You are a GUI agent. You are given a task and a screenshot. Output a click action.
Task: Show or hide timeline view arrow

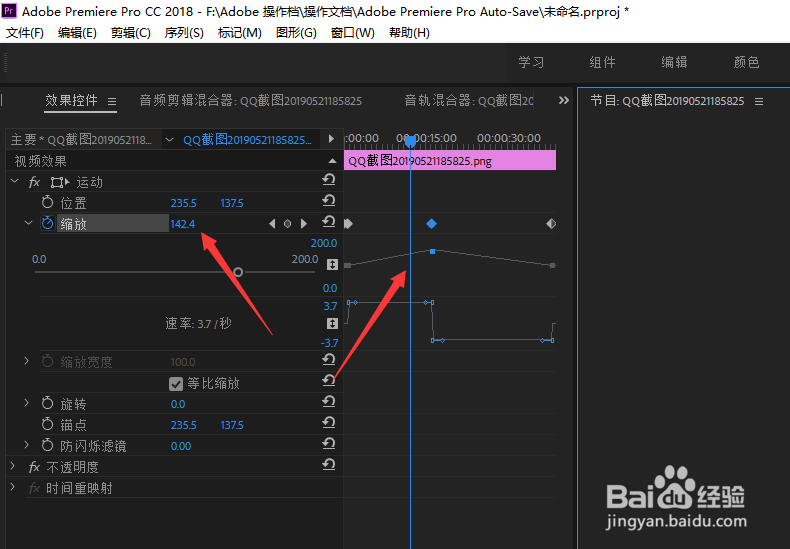click(331, 139)
